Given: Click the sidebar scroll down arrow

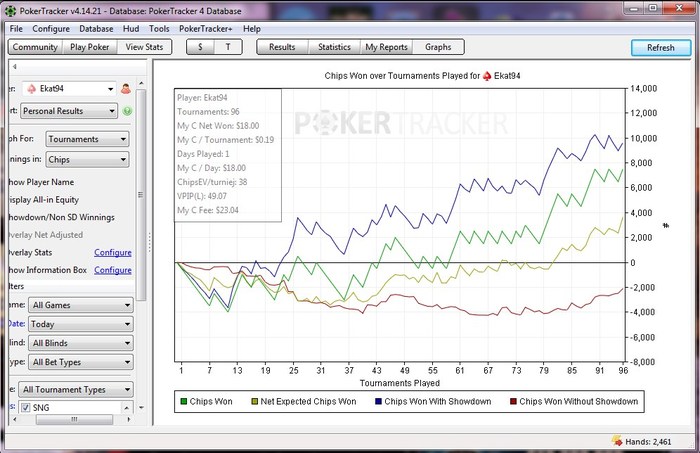Looking at the screenshot, I should tap(141, 407).
